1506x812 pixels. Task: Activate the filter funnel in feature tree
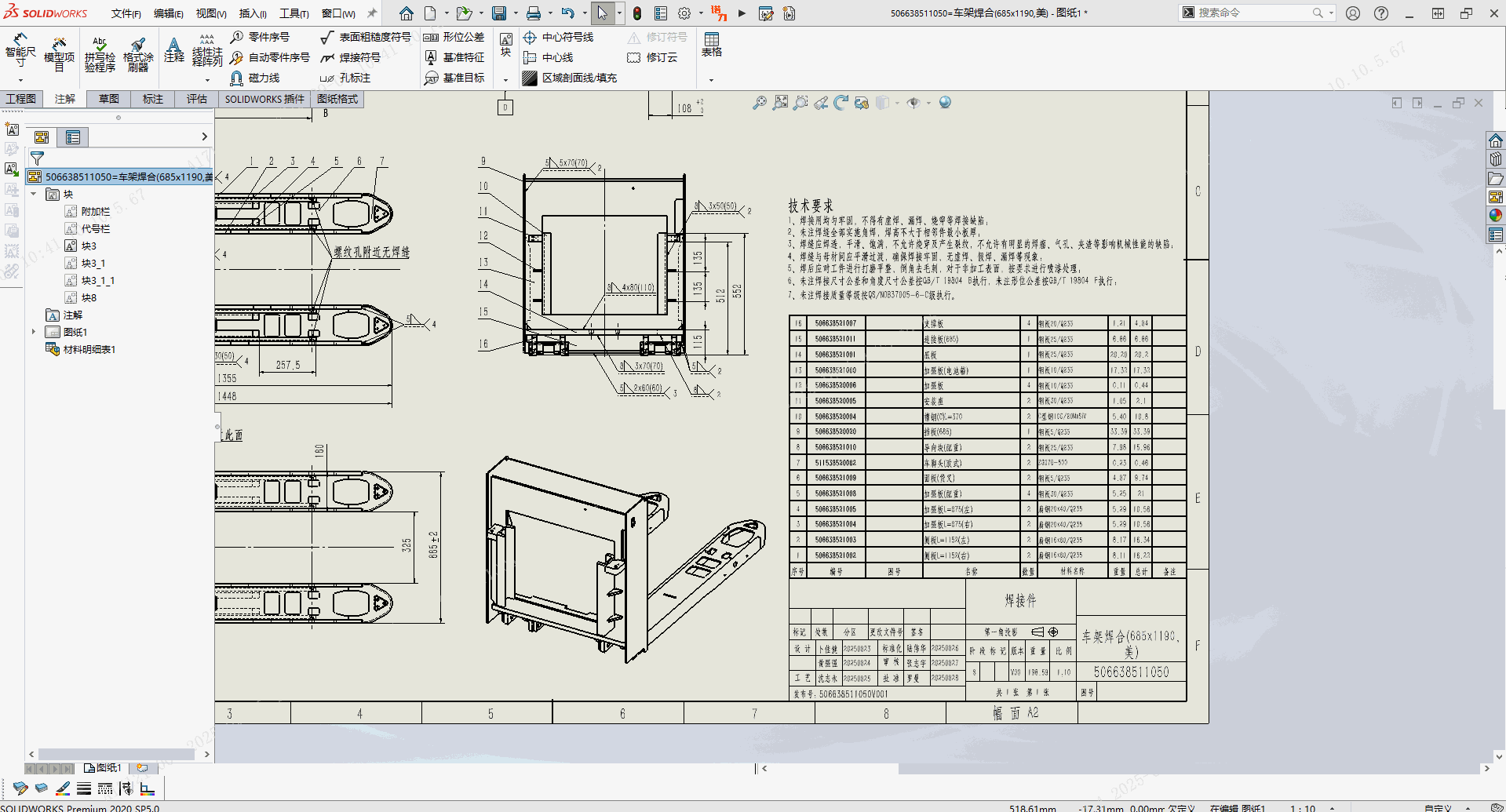click(x=37, y=158)
